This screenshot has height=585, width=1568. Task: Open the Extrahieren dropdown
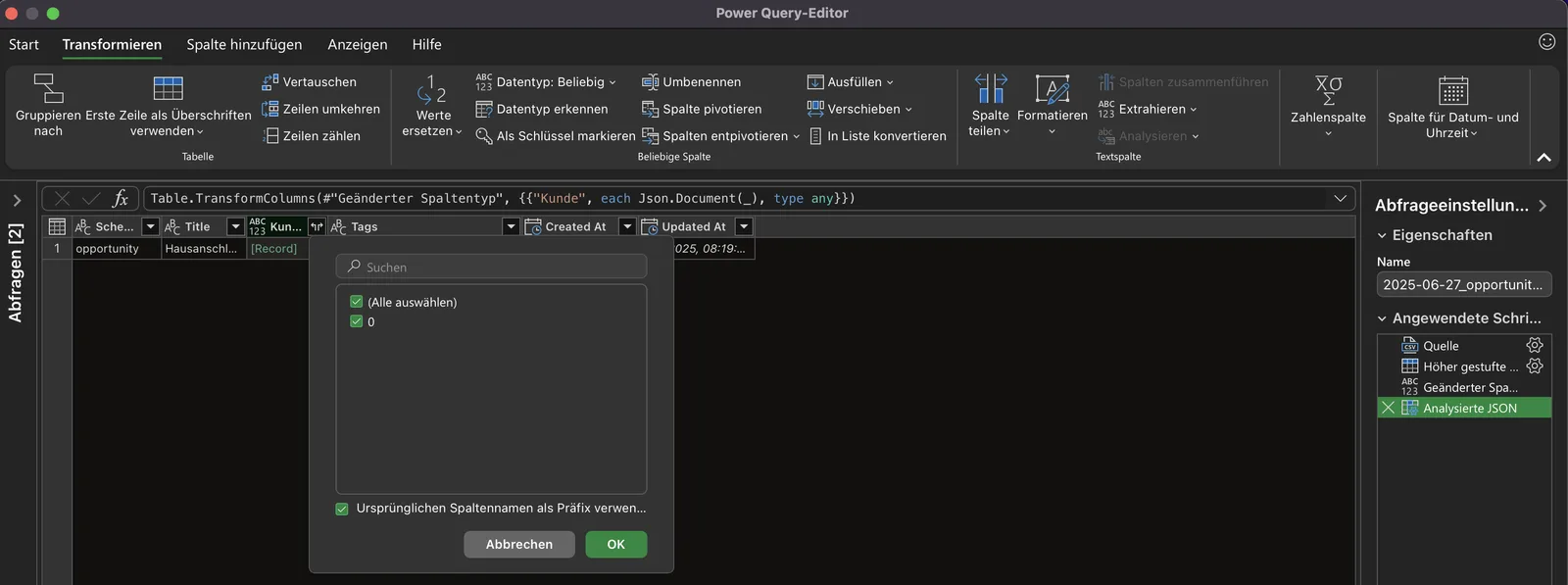click(1148, 109)
